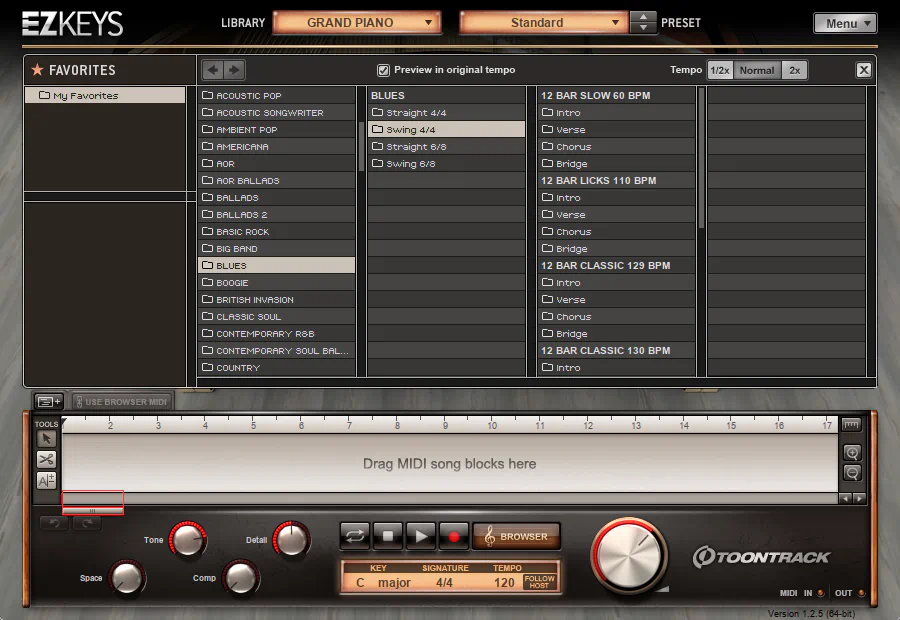
Task: Open Intro under 12 BAR SLOW 60 BPM
Action: [616, 113]
